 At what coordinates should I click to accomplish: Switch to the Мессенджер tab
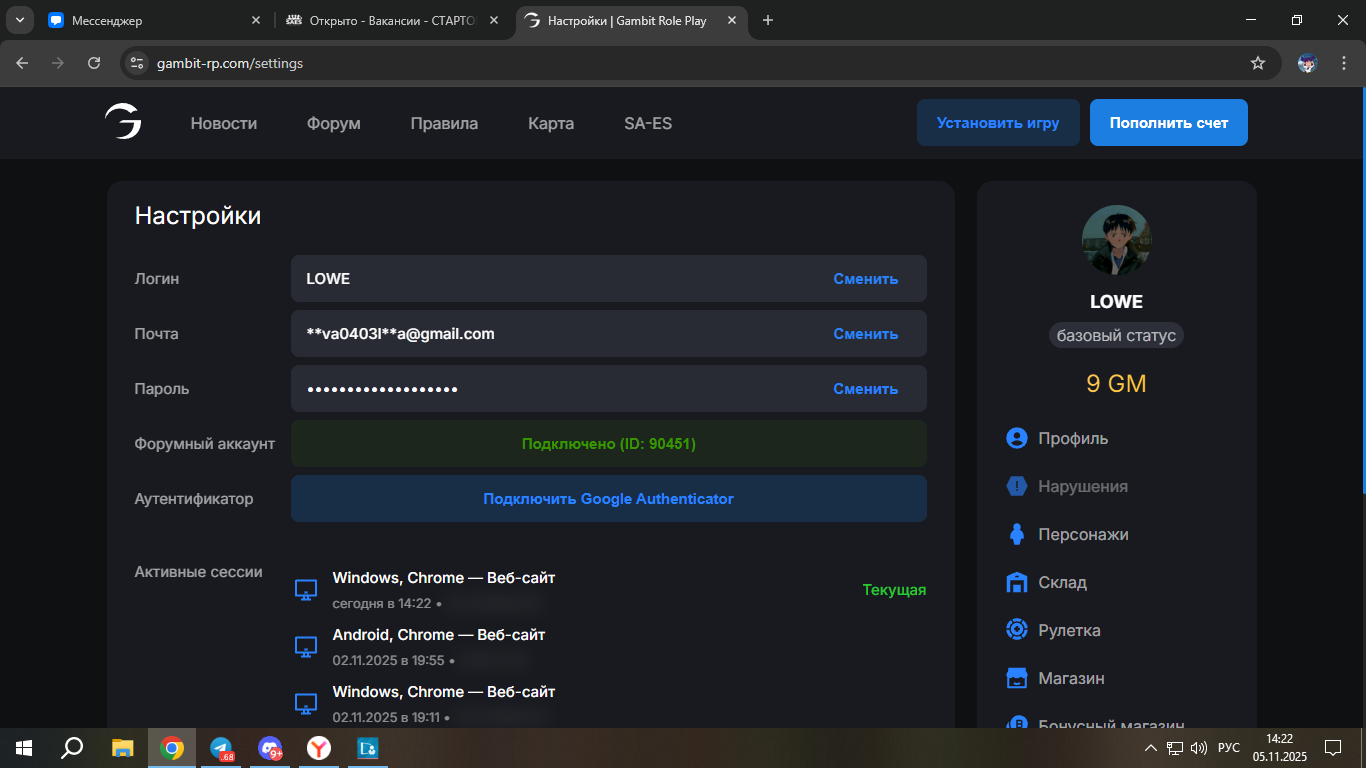tap(150, 20)
